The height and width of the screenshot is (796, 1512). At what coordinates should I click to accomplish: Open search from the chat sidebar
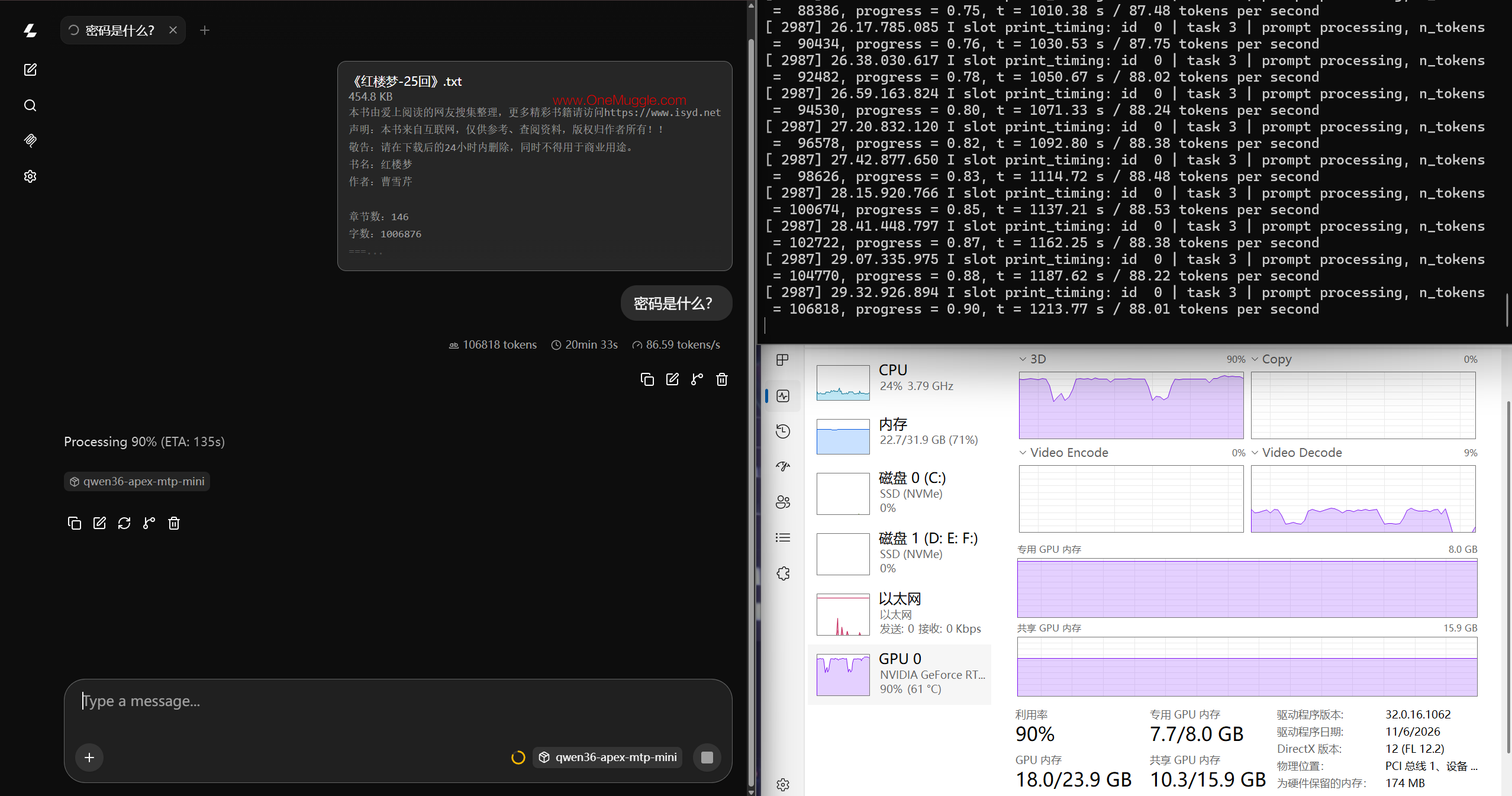tap(30, 105)
